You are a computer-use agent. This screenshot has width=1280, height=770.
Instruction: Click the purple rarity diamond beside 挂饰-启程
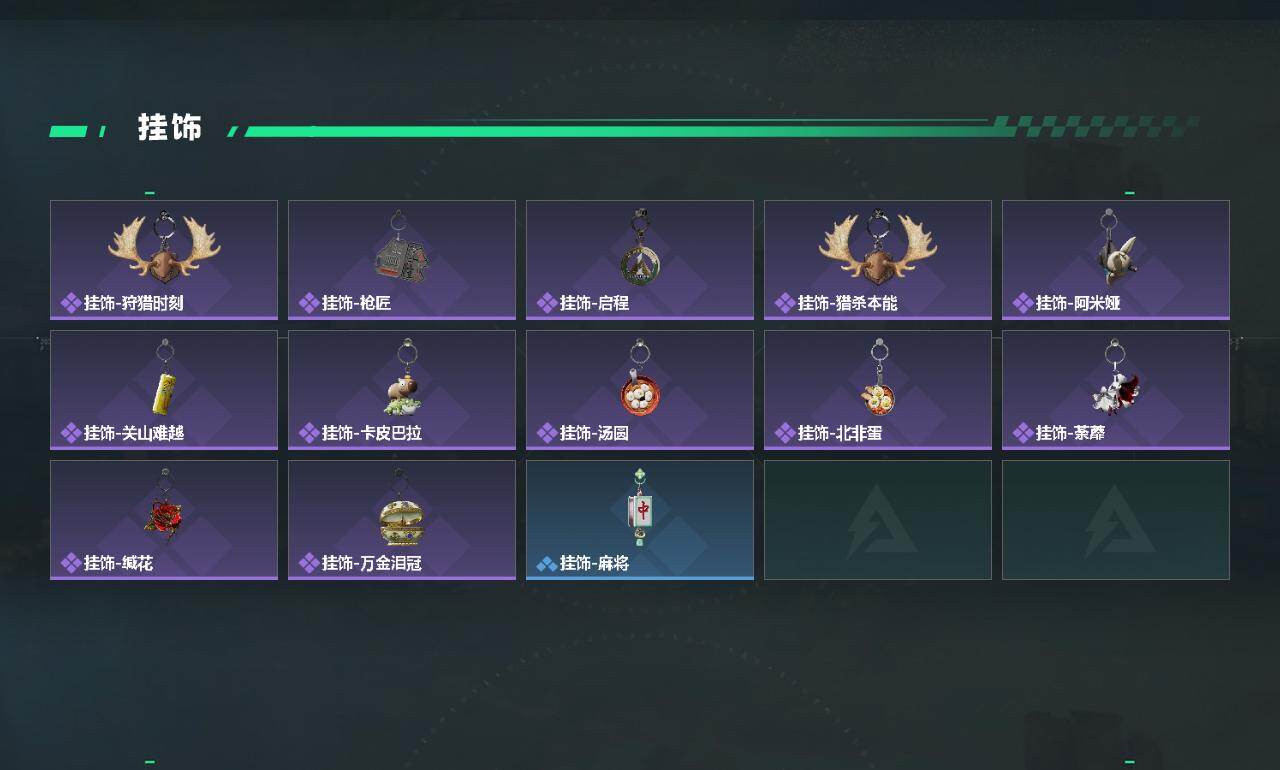click(547, 303)
